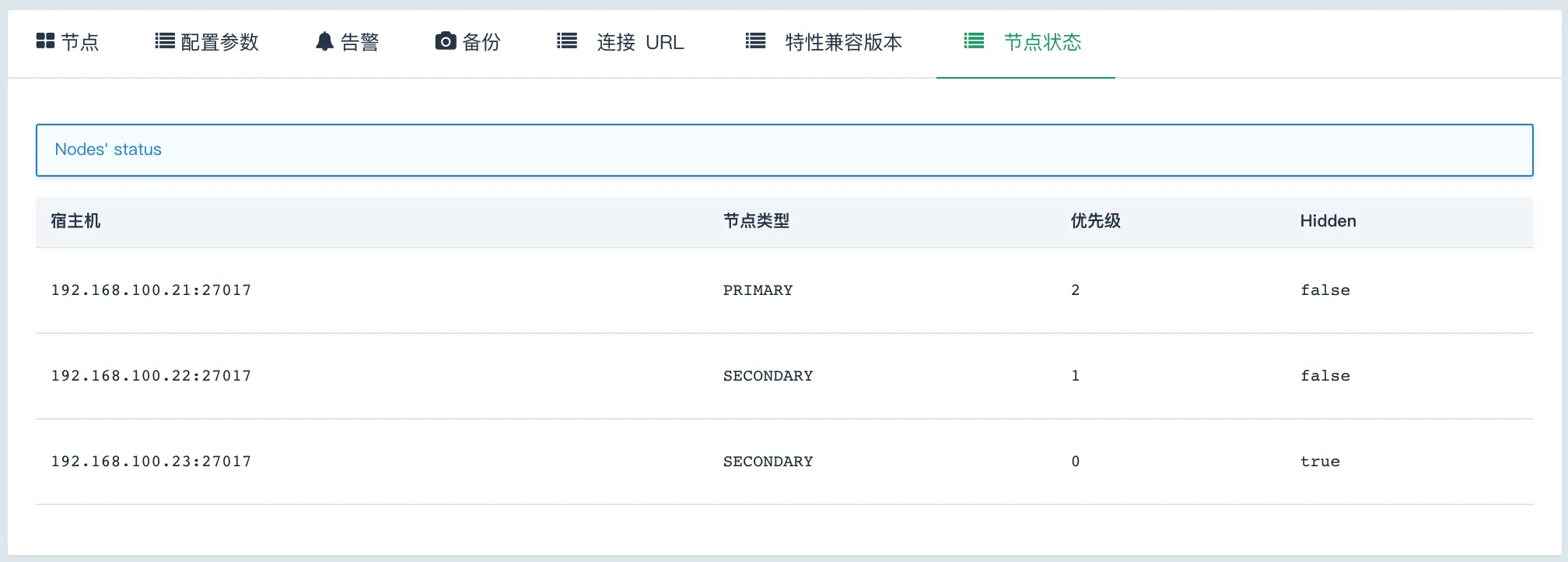The image size is (1568, 562).
Task: Click the bell icon for 告警
Action: point(324,41)
